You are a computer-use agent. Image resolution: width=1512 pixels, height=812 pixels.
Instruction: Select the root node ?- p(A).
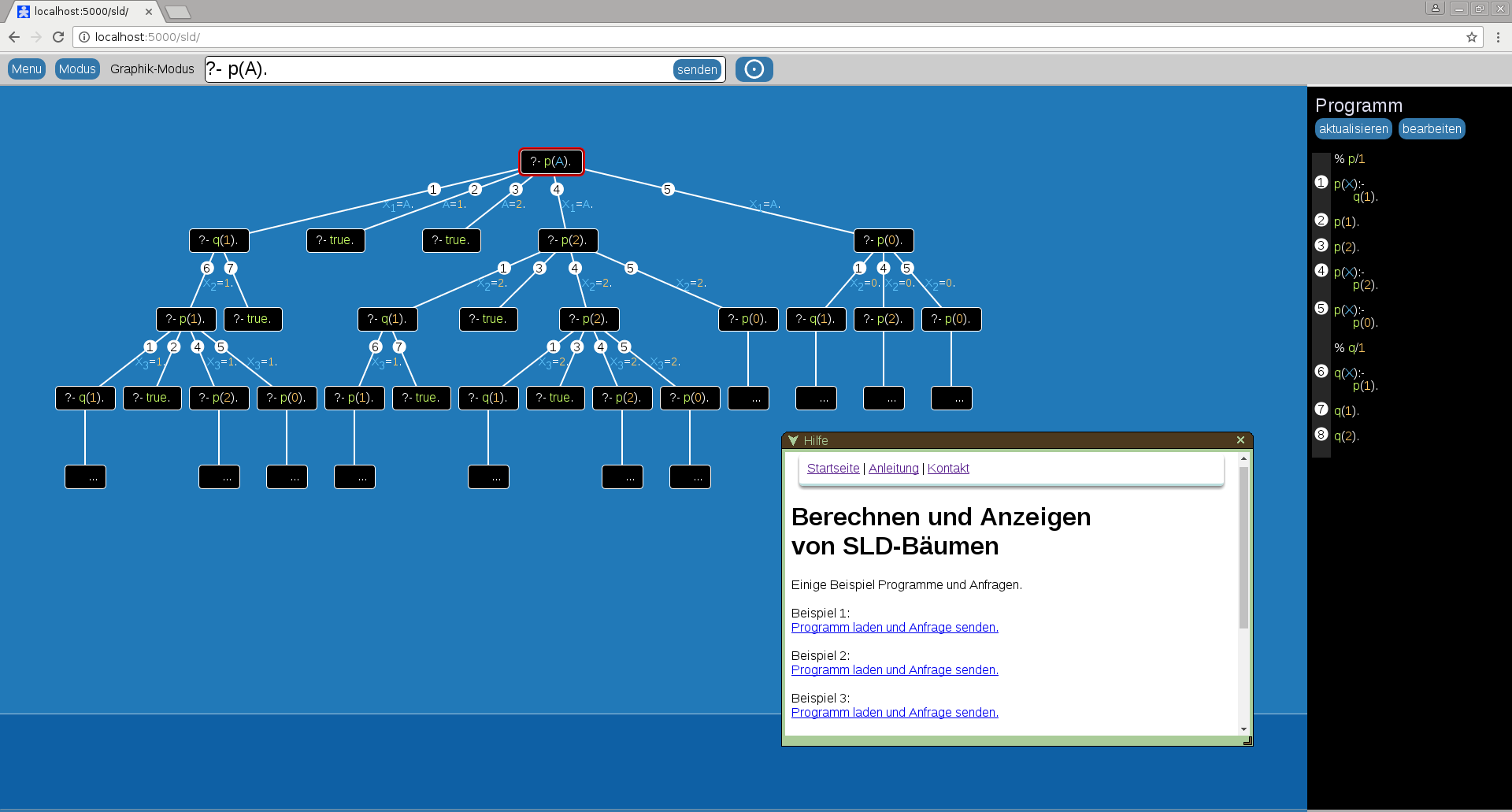(551, 161)
